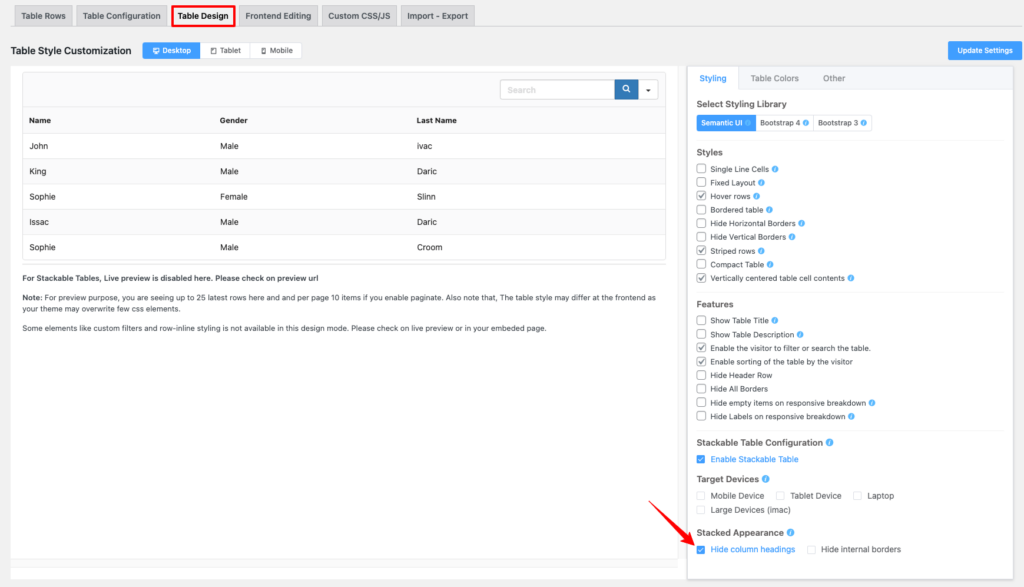Click info icon on Semantic UI button
This screenshot has height=587, width=1024.
click(x=748, y=123)
